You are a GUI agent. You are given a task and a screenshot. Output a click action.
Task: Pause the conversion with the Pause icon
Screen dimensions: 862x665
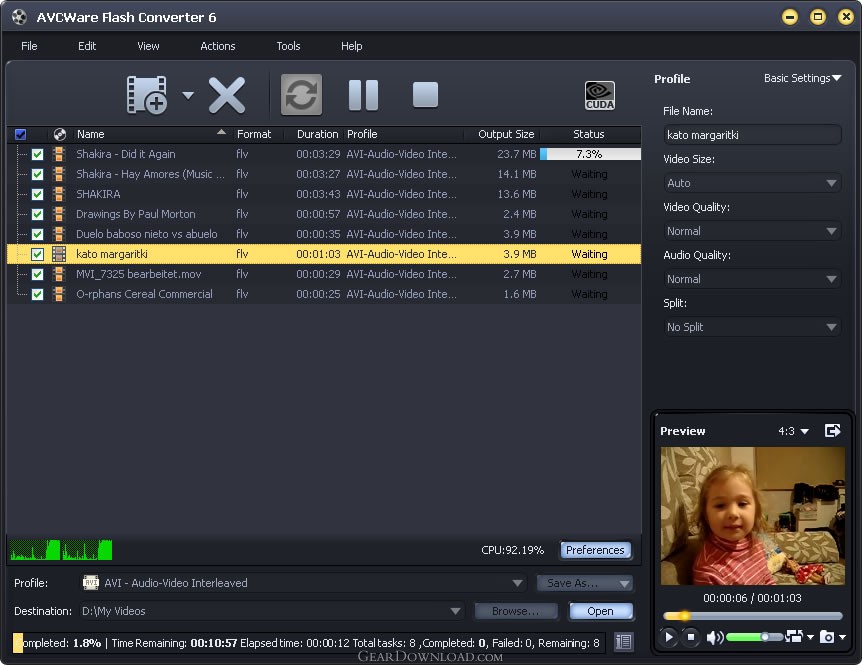tap(363, 95)
